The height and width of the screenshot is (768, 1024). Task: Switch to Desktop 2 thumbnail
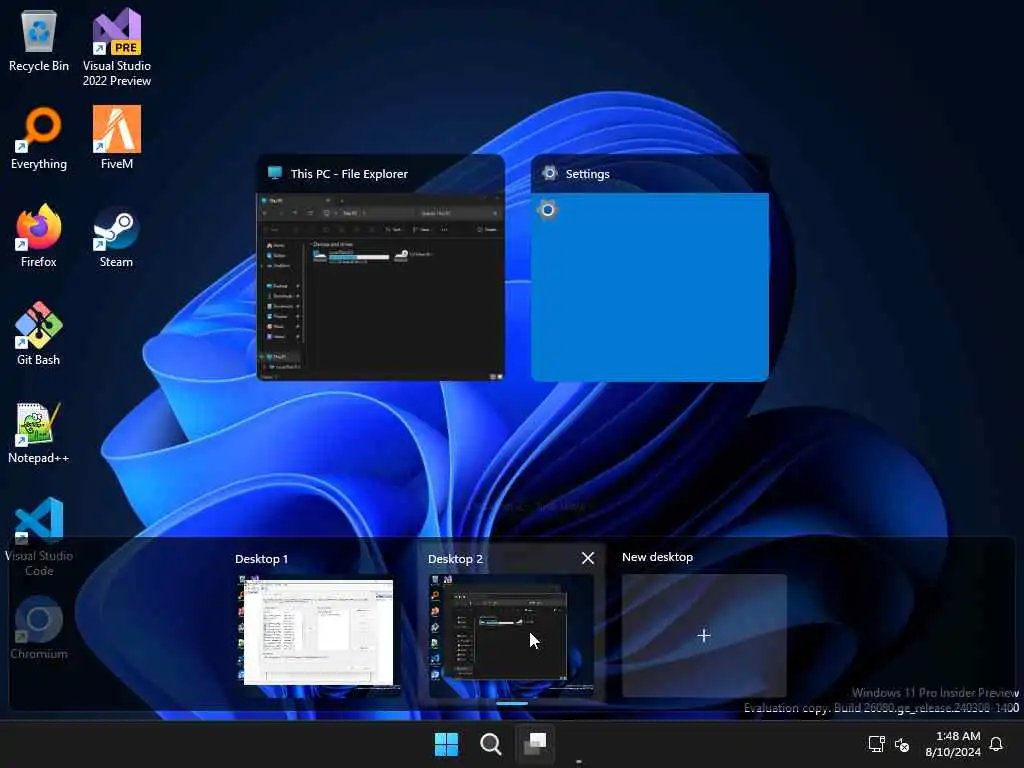coord(511,635)
